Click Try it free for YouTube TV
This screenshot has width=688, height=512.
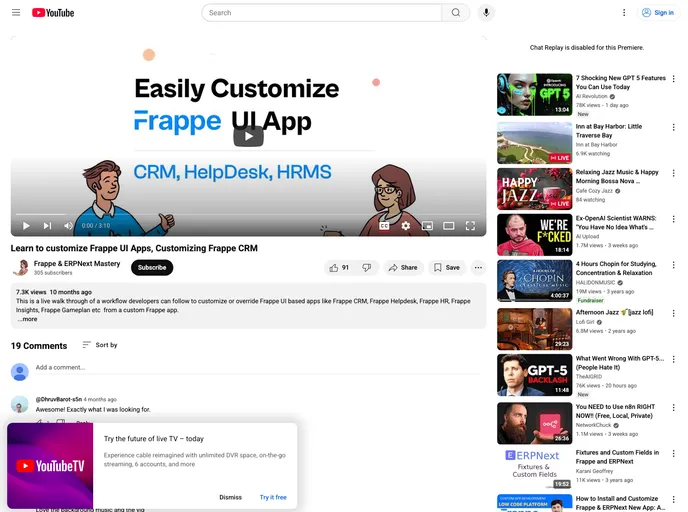coord(273,497)
